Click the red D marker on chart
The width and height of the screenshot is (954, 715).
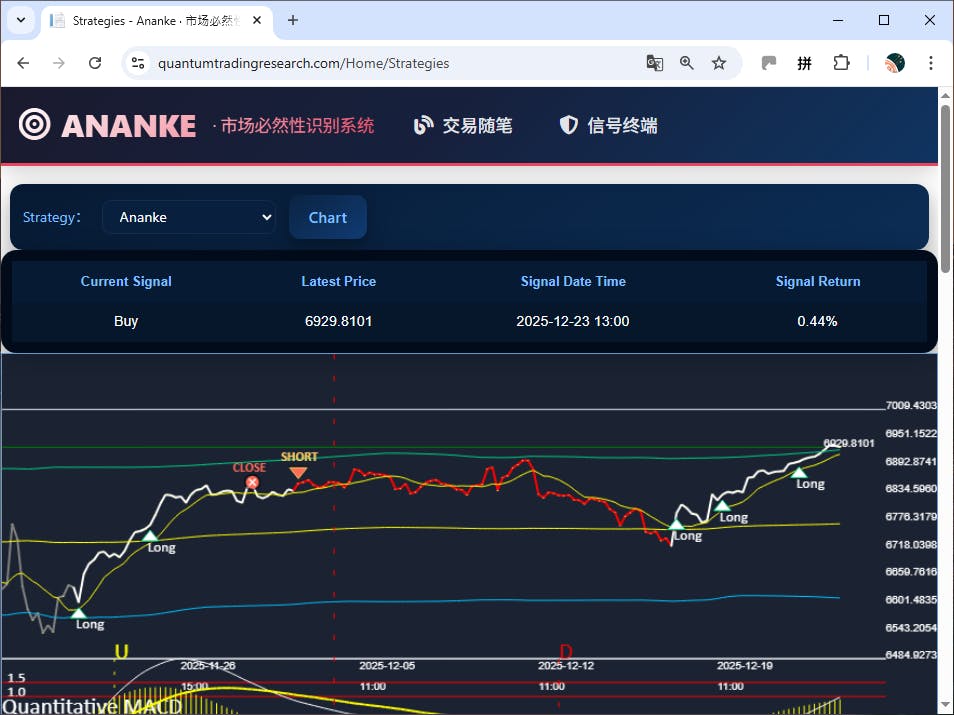[566, 653]
